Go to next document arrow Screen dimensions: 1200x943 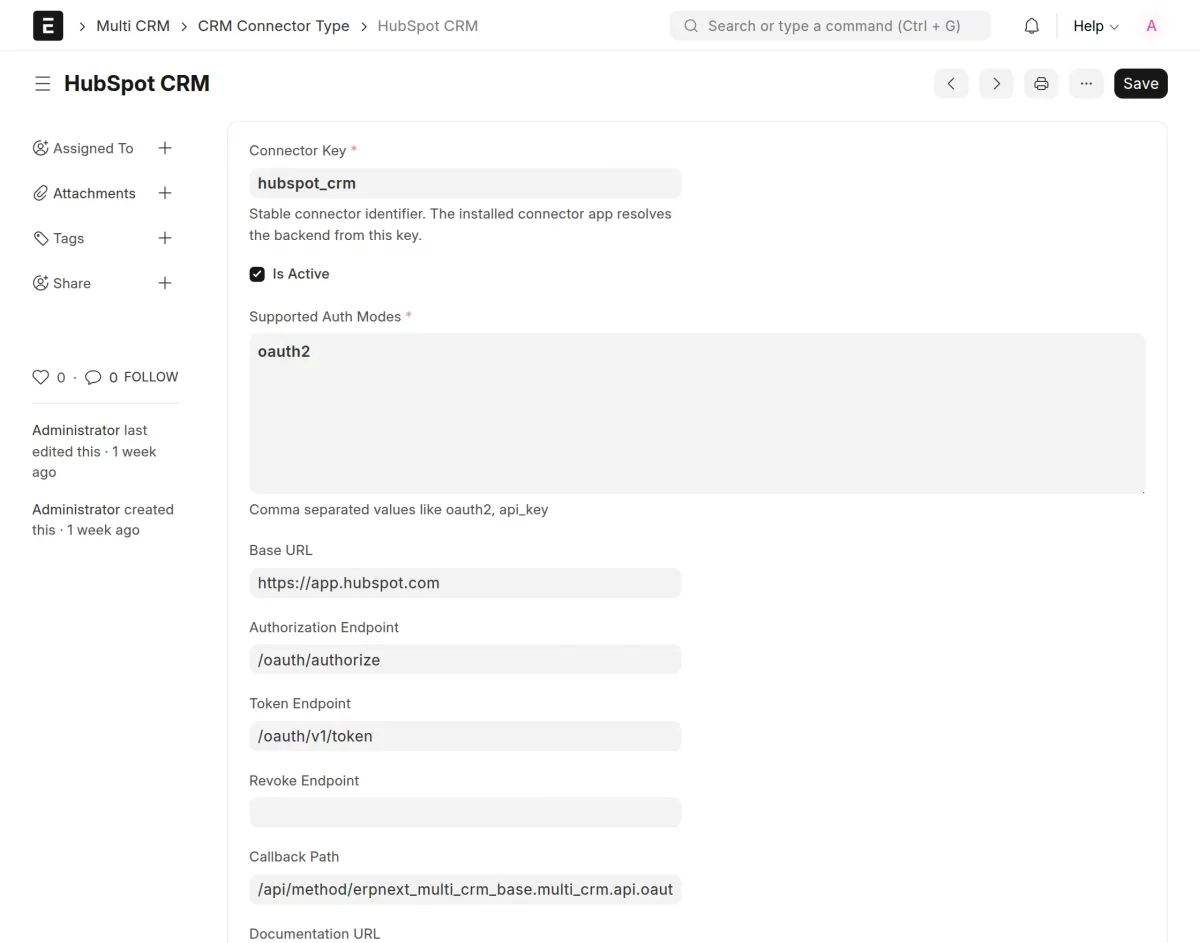click(996, 84)
